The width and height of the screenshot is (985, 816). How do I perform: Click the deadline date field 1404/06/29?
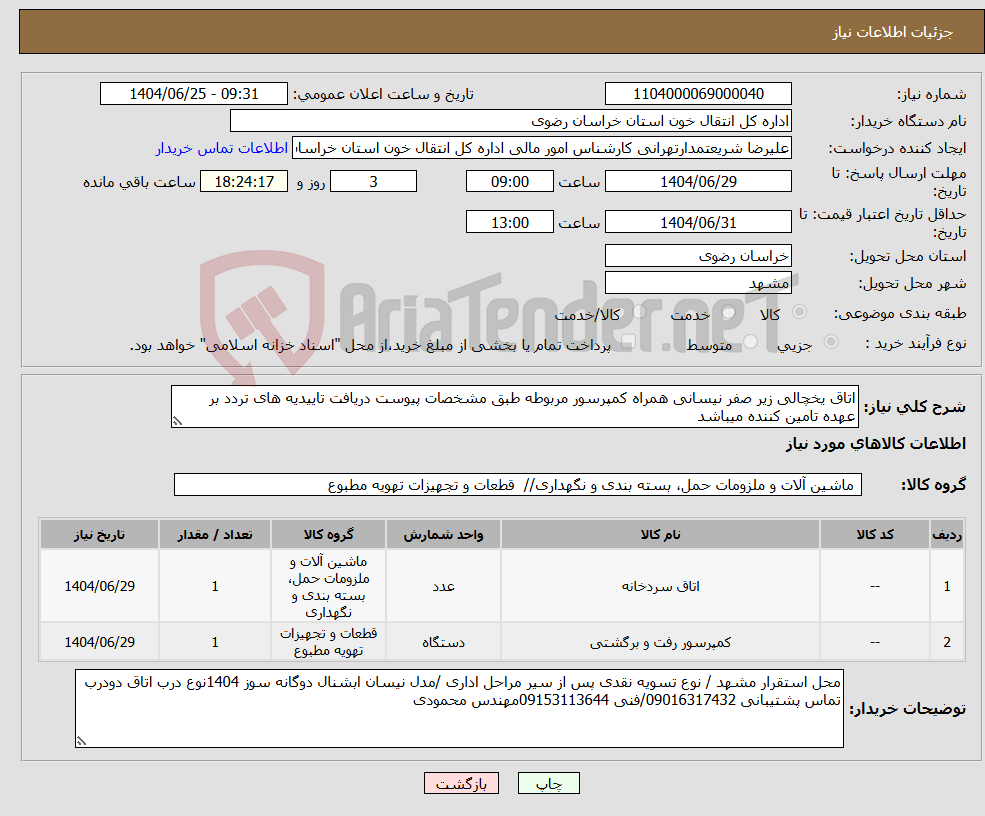coord(698,181)
